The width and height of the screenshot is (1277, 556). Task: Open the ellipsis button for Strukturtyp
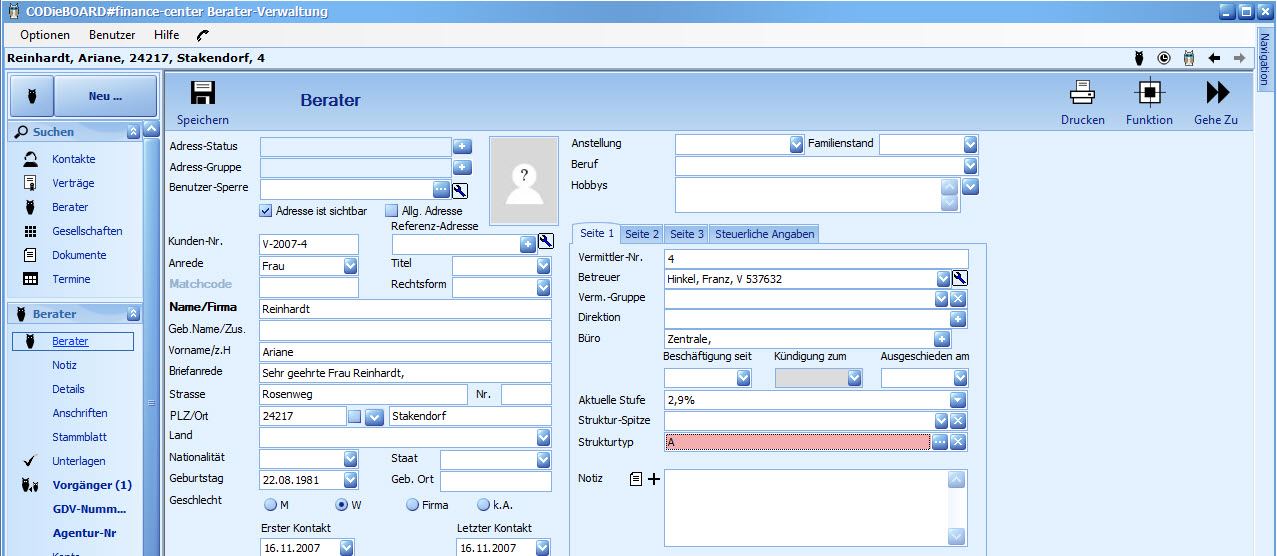[940, 442]
